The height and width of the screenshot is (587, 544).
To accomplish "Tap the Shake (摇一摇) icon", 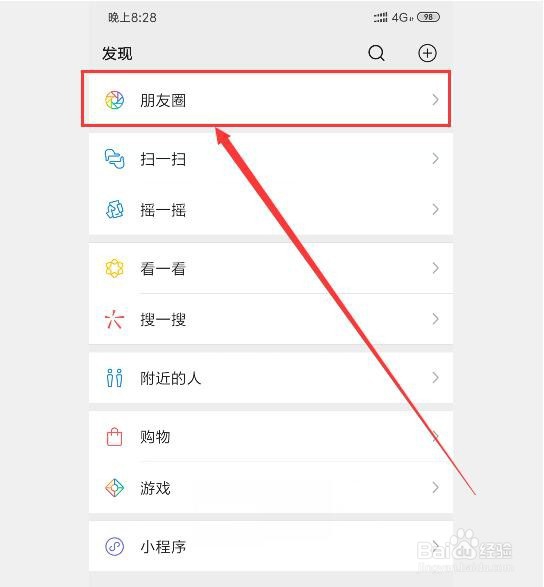I will pos(114,209).
